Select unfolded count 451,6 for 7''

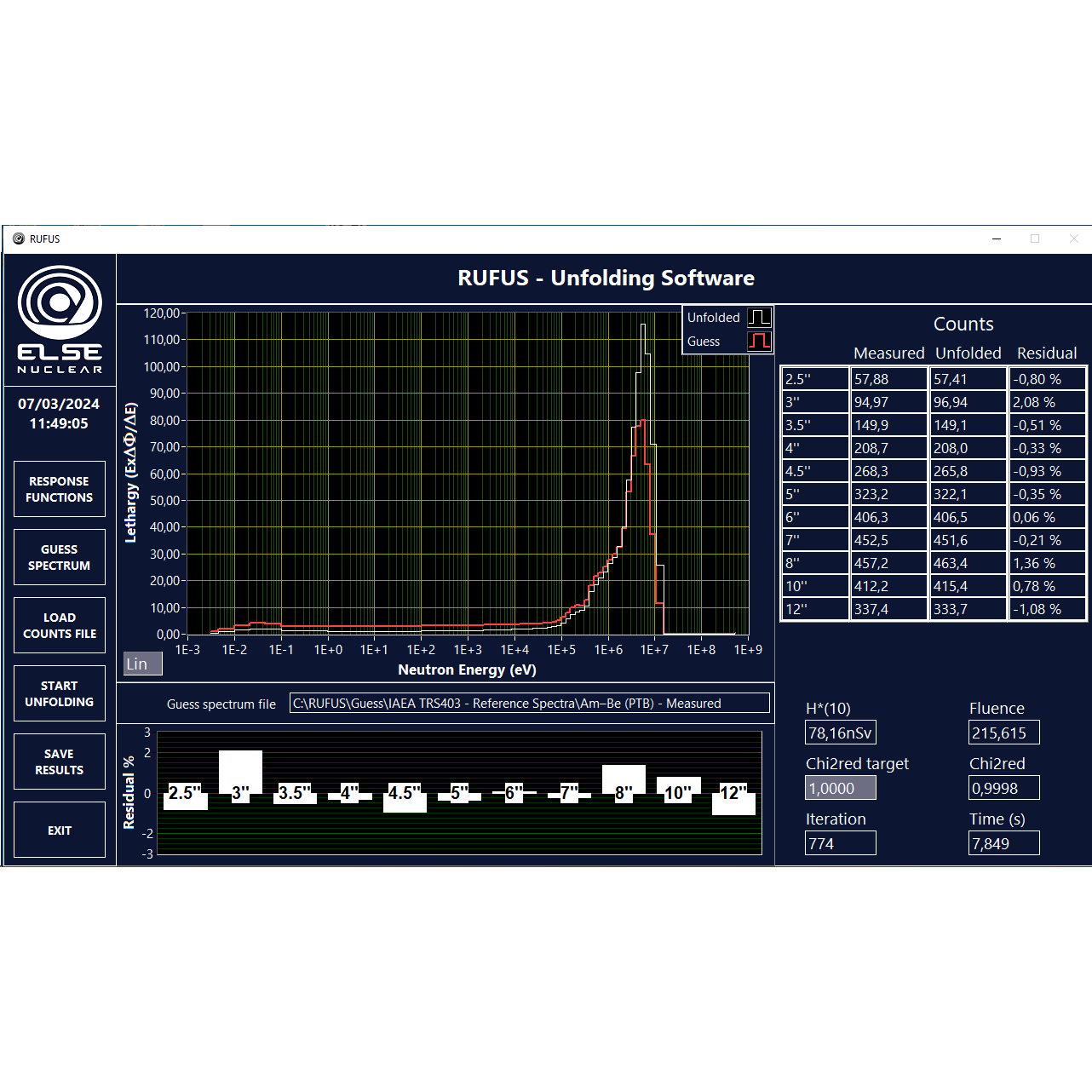[968, 540]
